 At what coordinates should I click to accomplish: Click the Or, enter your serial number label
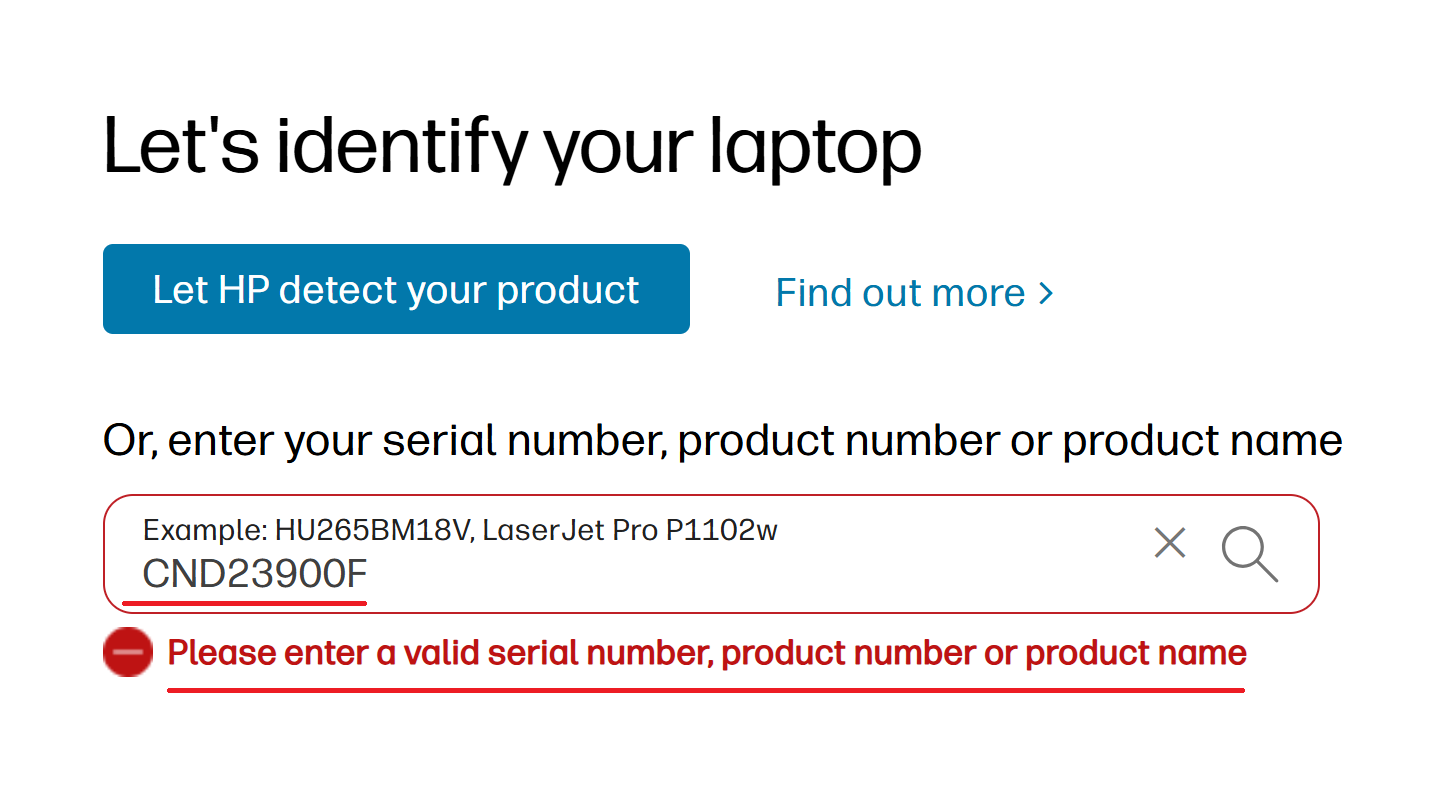[x=722, y=440]
